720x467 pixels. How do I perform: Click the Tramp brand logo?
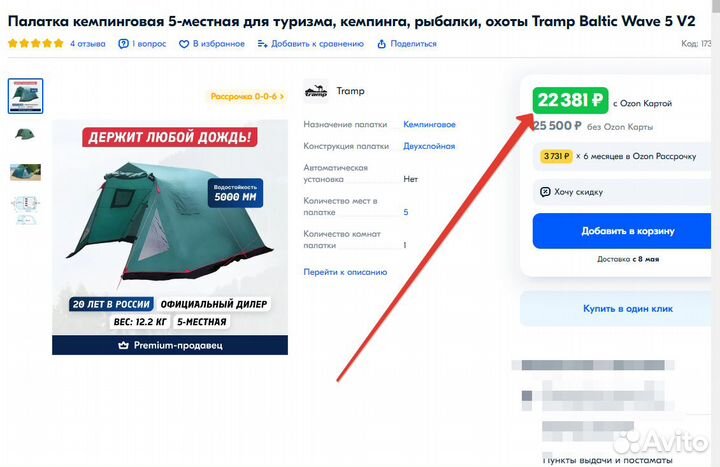[x=316, y=91]
